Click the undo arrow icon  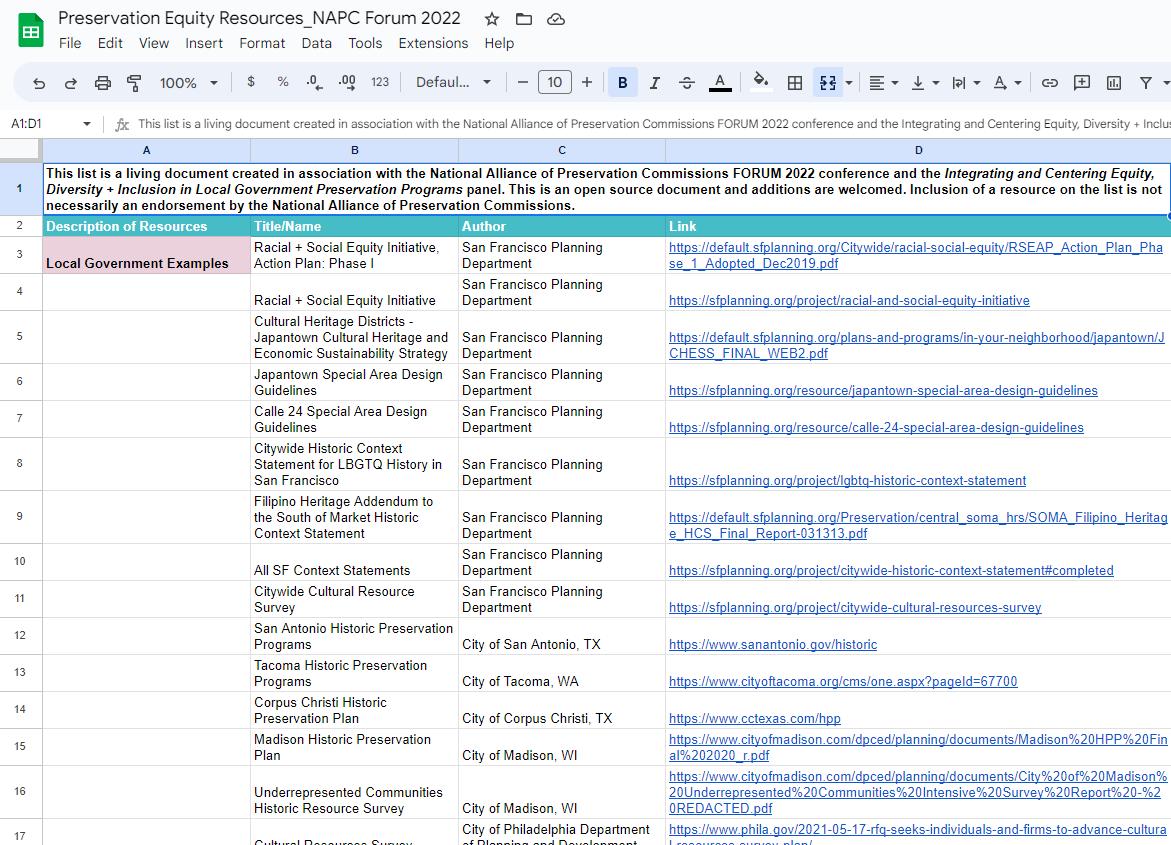[39, 83]
